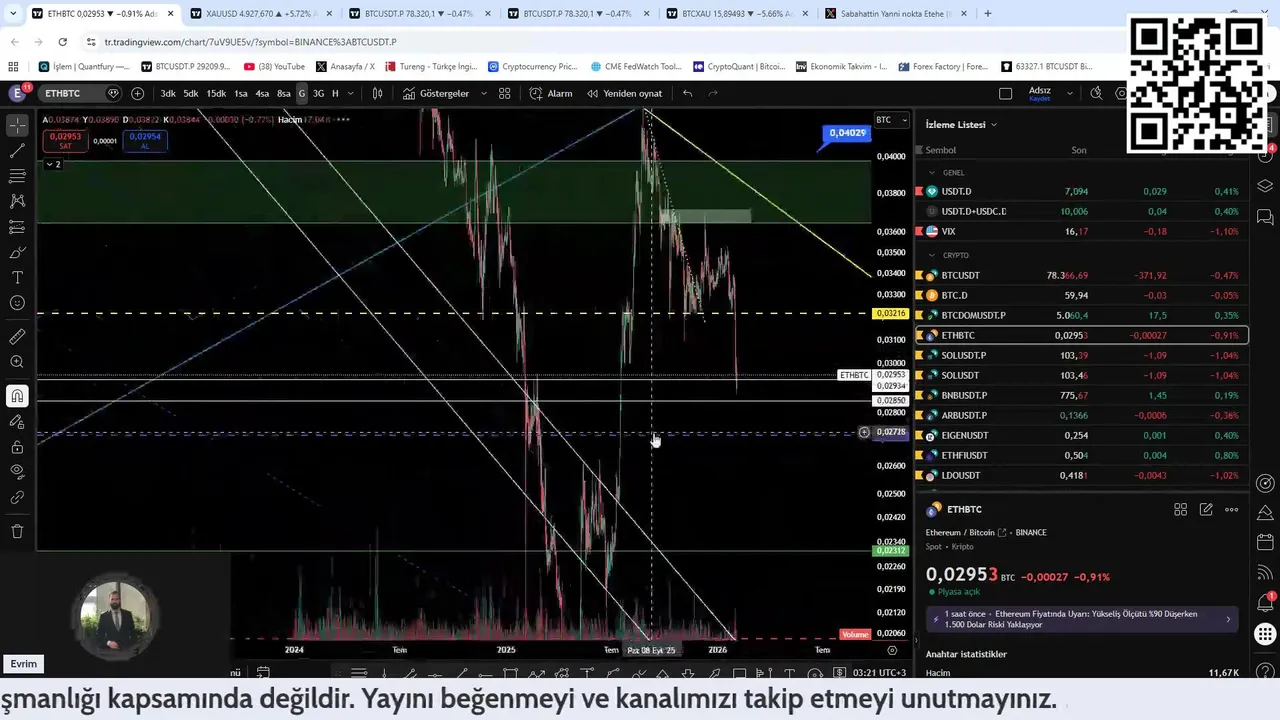Select the 3dk timeframe

coord(168,93)
